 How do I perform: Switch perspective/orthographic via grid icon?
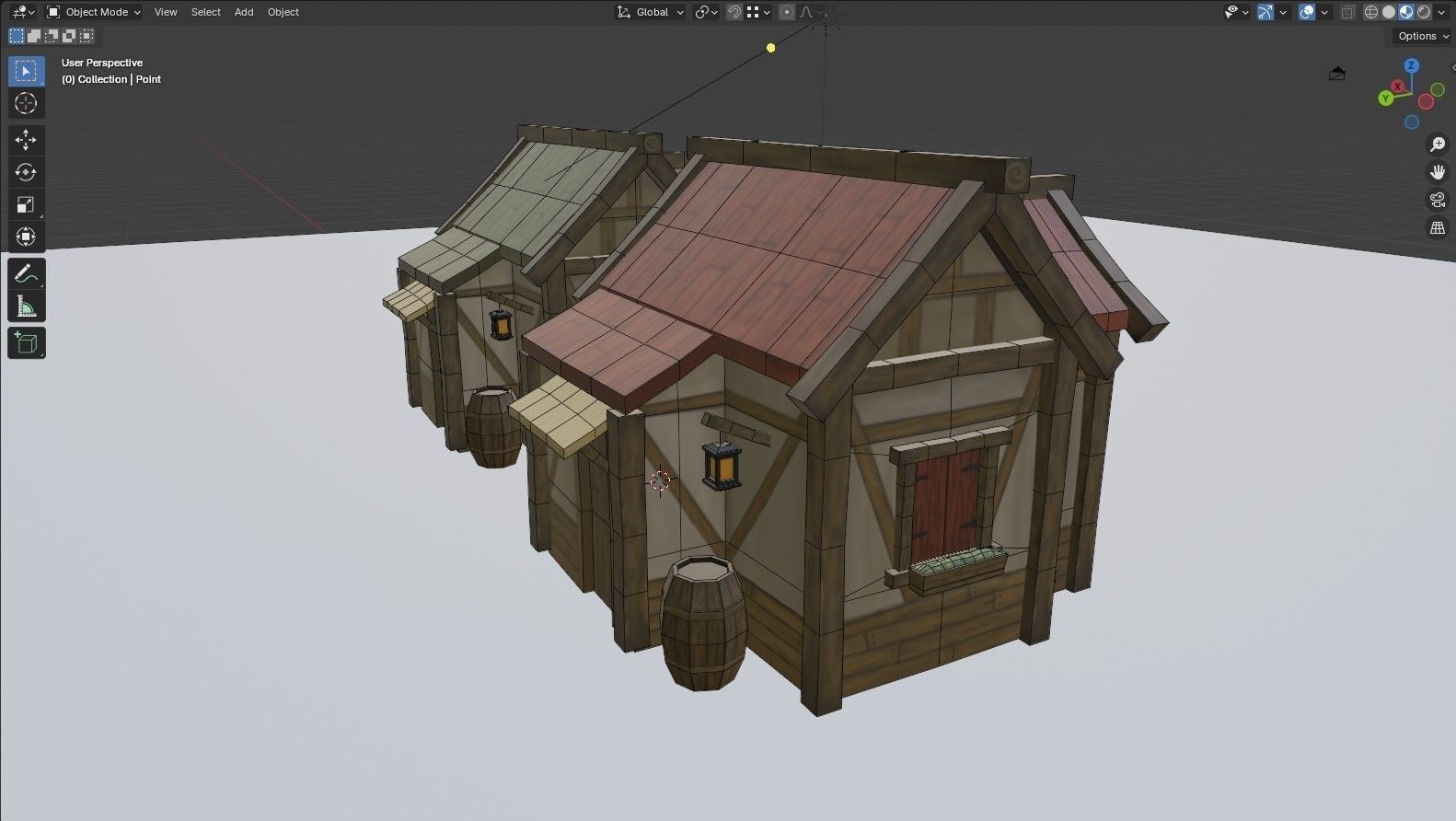tap(1437, 227)
